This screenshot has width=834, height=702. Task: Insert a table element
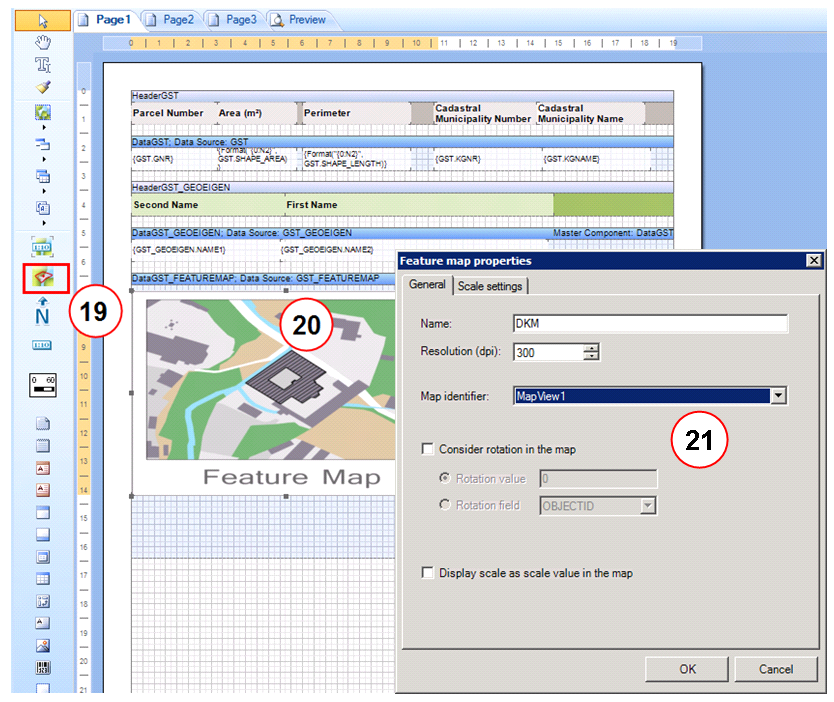tap(42, 575)
